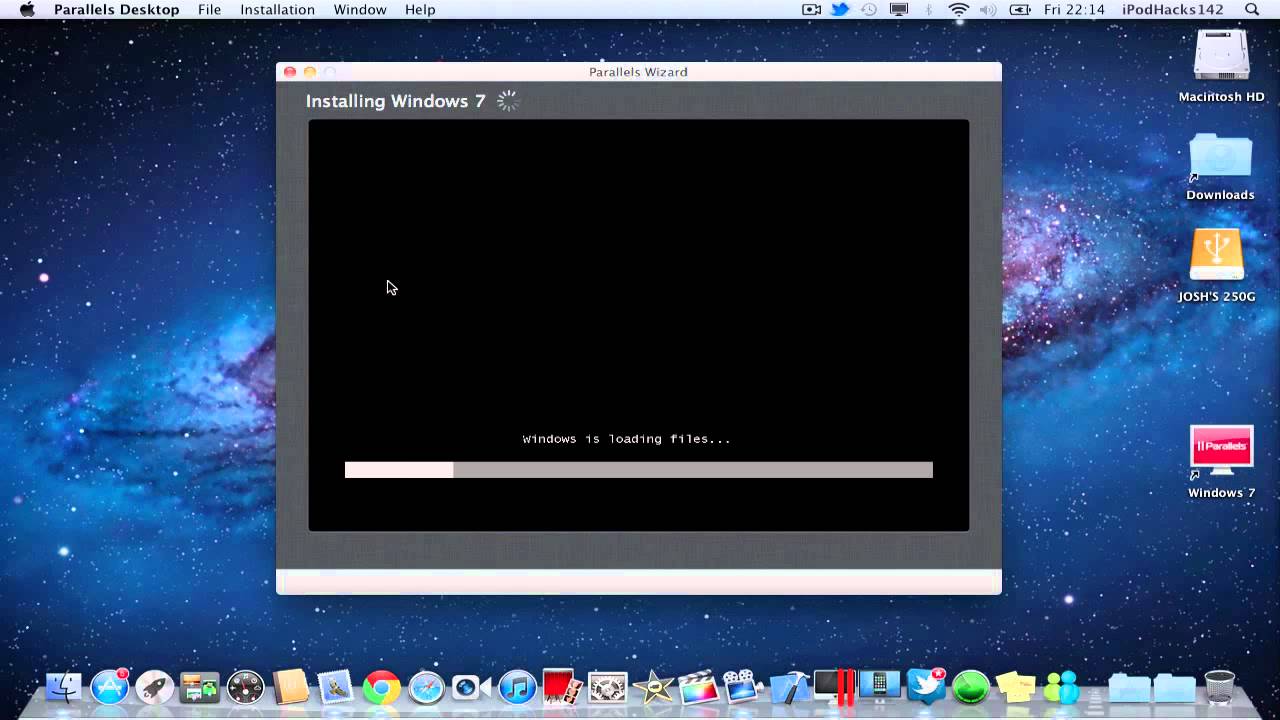
Task: Launch Safari compass from the Dock
Action: (x=427, y=686)
